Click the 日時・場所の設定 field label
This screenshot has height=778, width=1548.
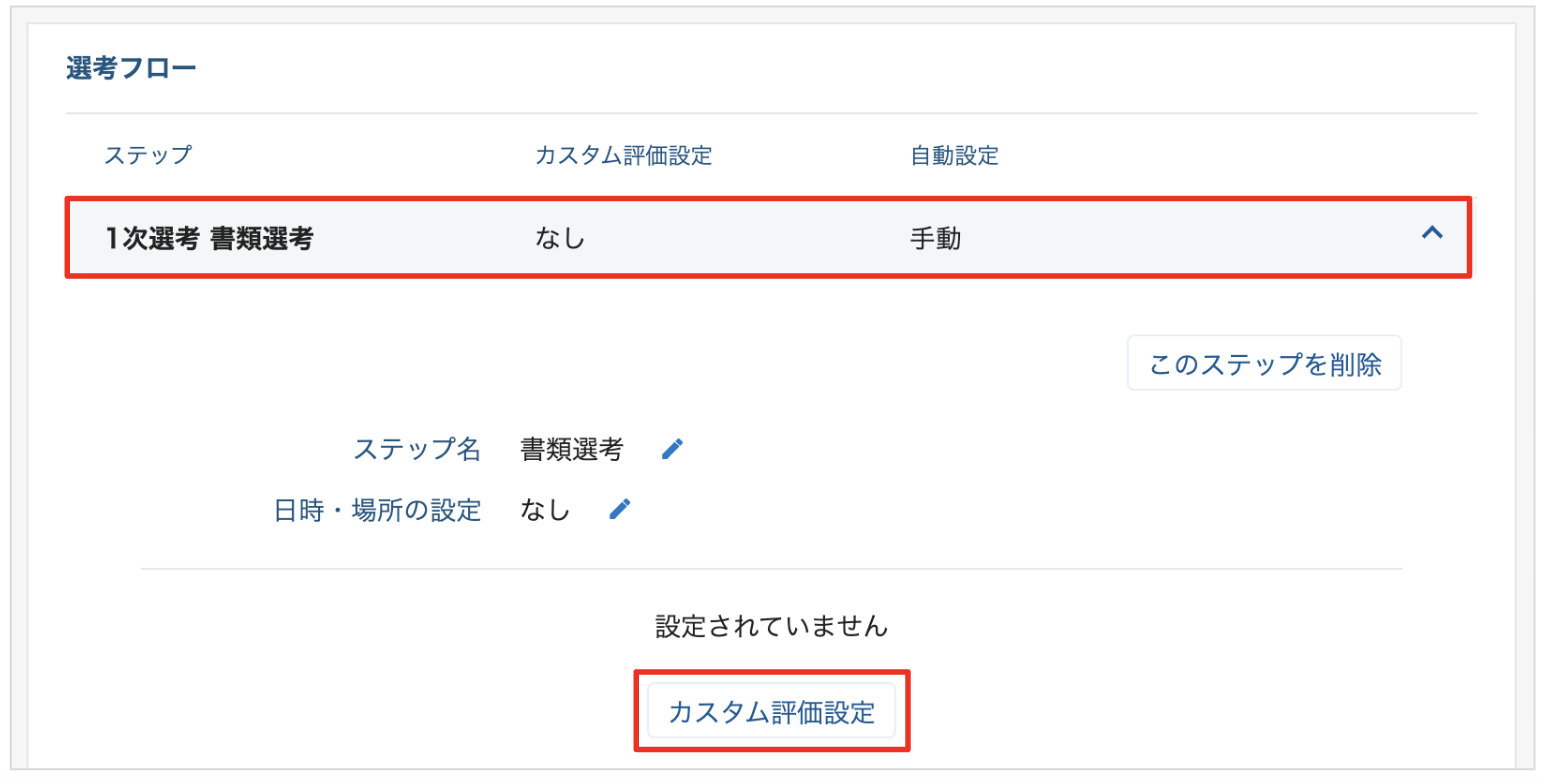[x=377, y=510]
